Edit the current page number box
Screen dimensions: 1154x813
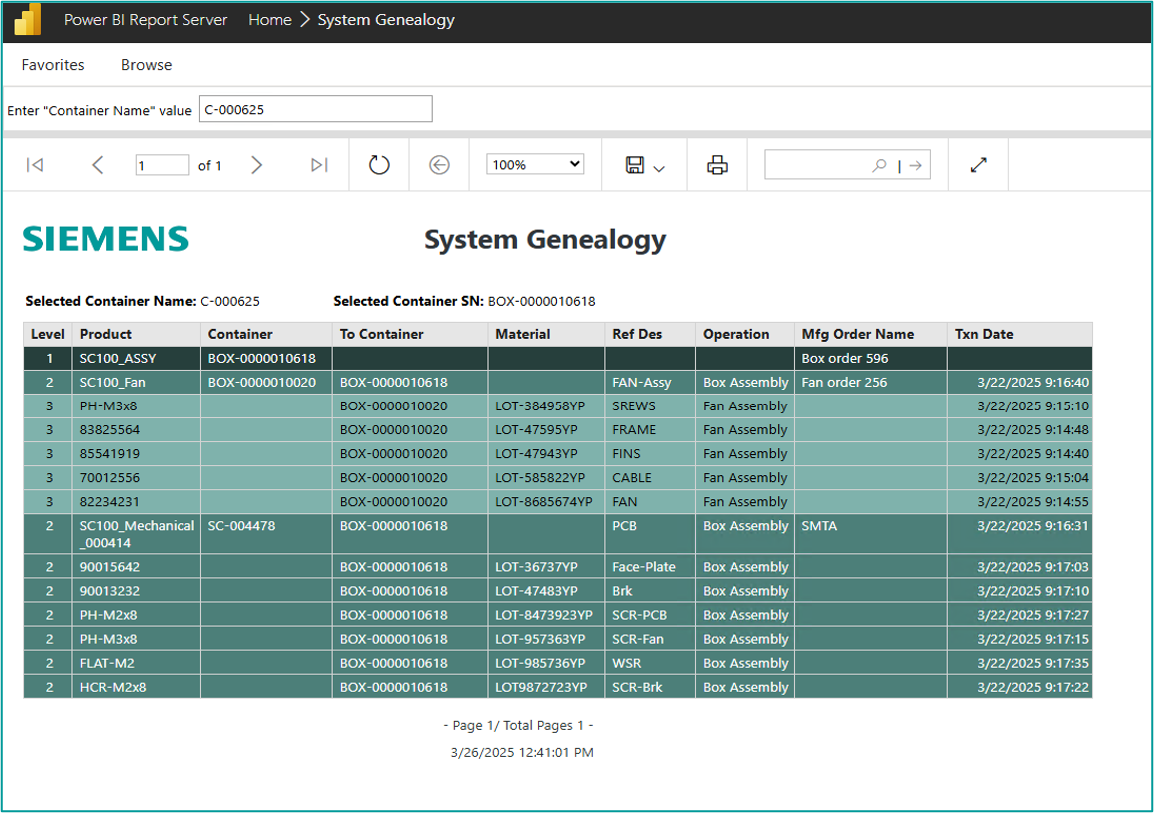coord(161,164)
